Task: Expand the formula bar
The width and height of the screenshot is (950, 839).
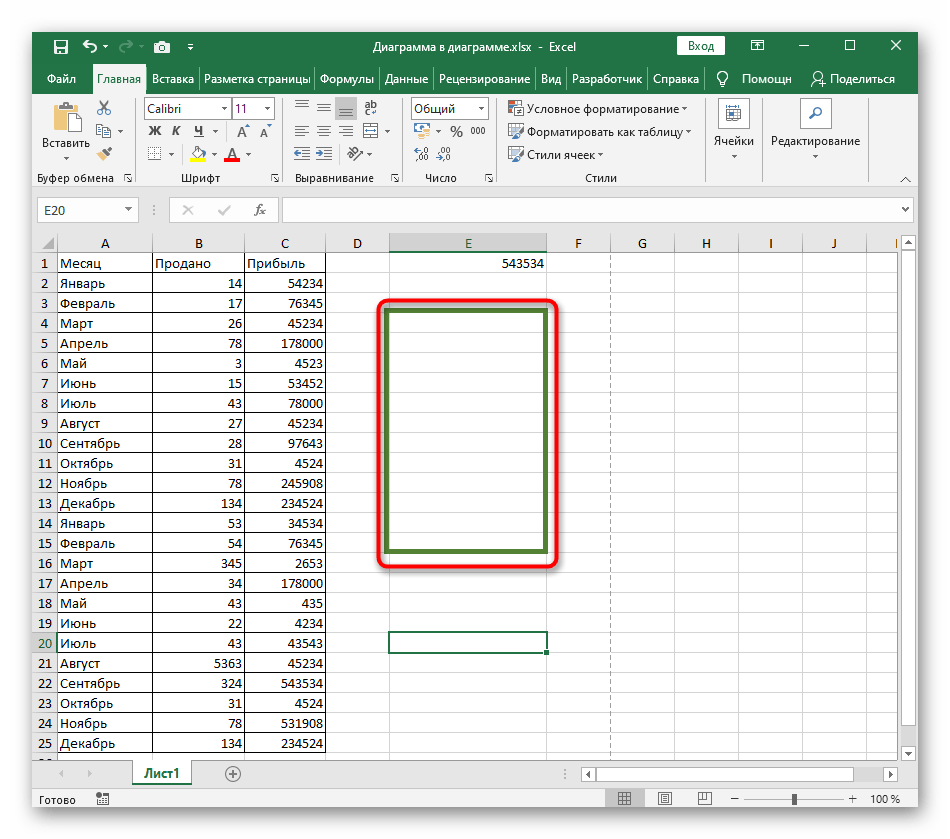Action: click(x=905, y=210)
